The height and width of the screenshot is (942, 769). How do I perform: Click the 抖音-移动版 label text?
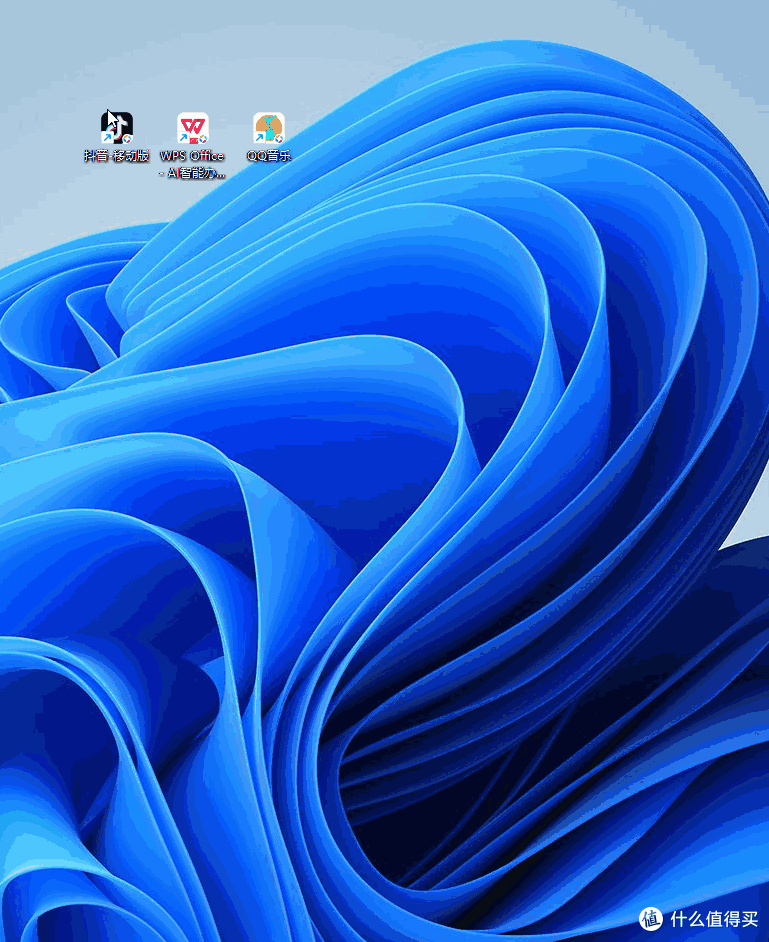click(117, 156)
